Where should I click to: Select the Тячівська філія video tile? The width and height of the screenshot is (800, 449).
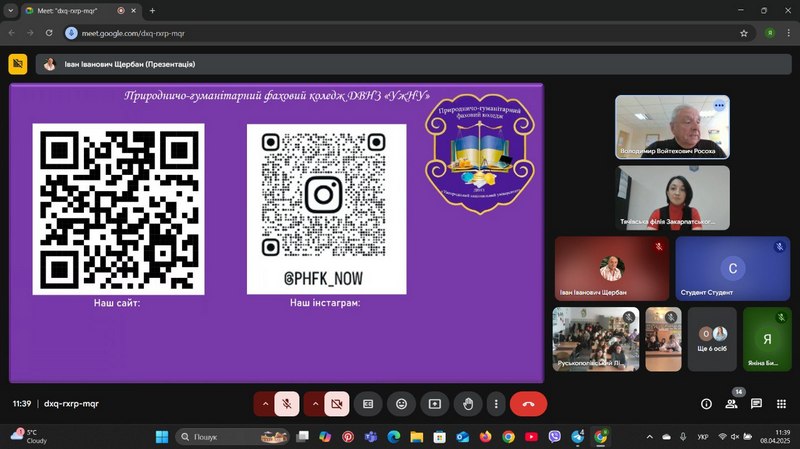(672, 197)
